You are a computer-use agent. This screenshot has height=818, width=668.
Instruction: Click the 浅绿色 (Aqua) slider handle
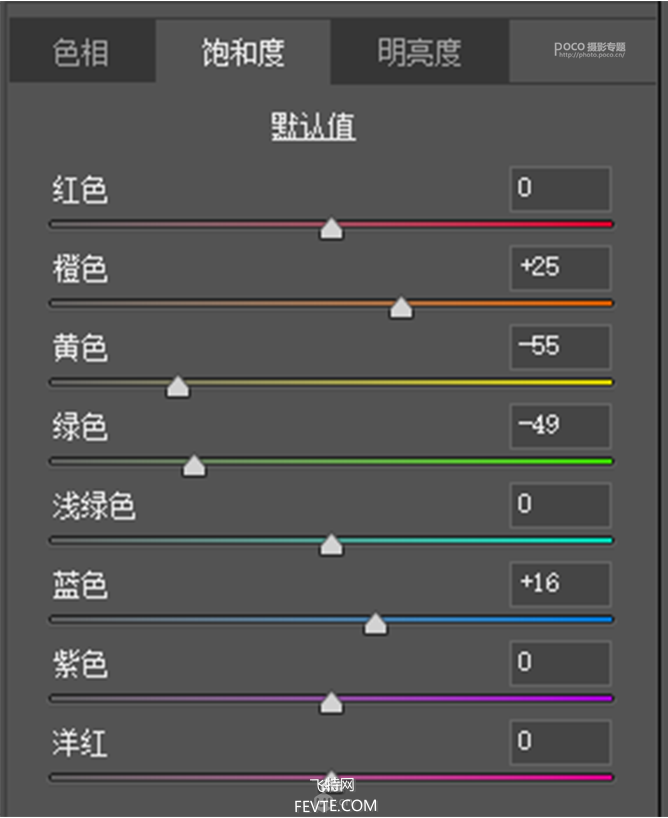(x=331, y=545)
